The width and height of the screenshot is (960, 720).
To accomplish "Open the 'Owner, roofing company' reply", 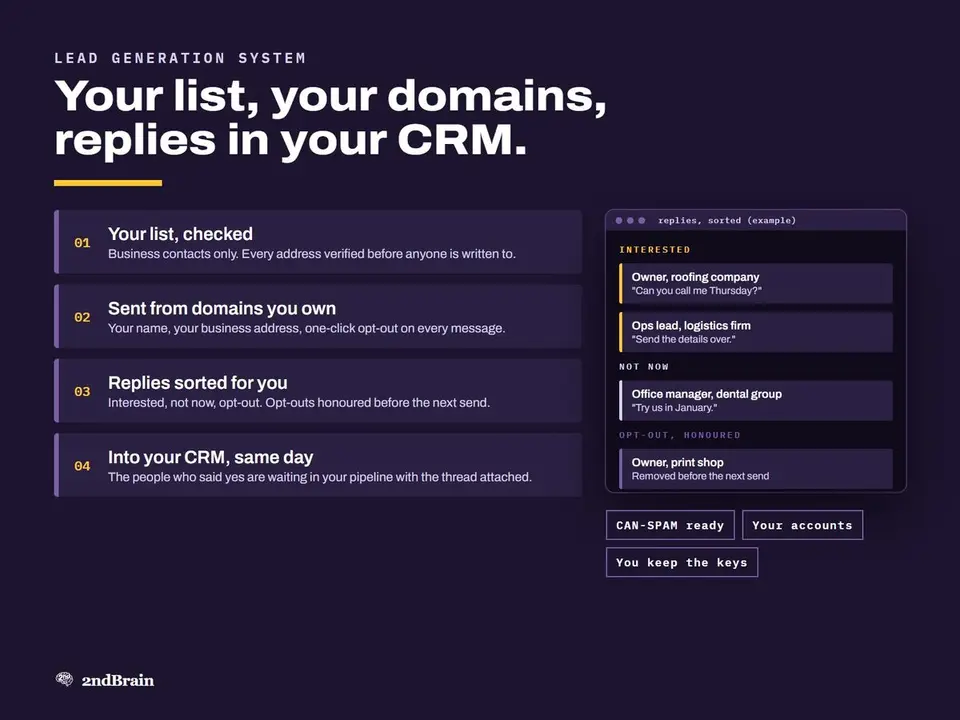I will coord(756,283).
